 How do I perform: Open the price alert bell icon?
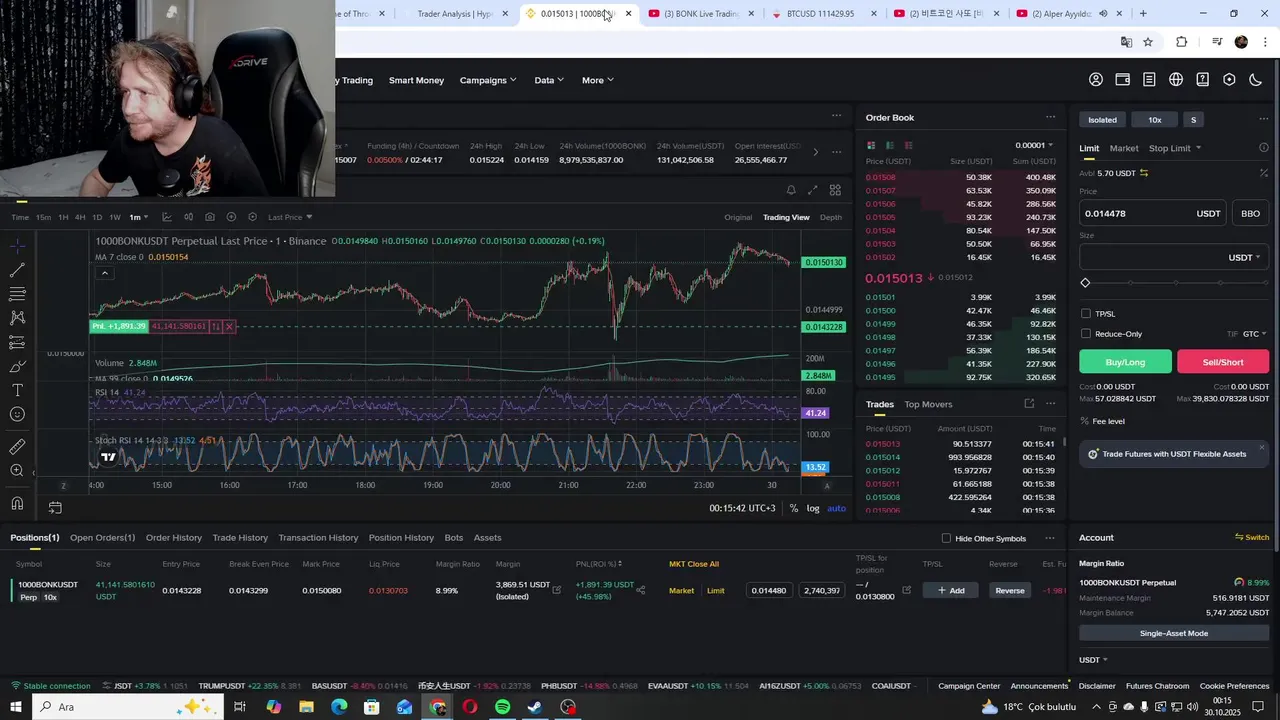click(x=791, y=190)
